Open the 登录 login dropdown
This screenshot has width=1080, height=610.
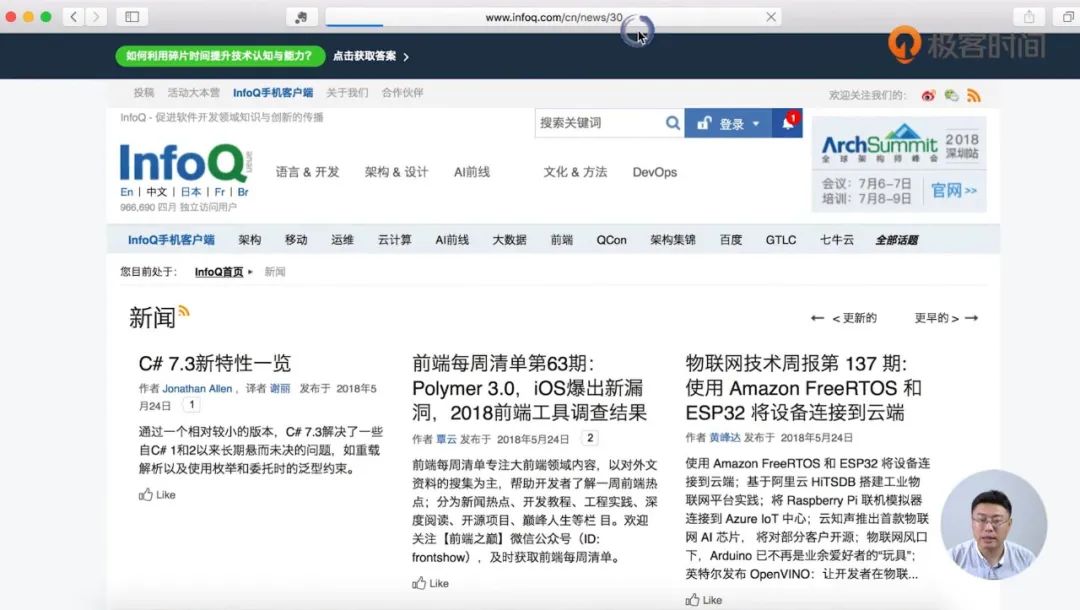(728, 123)
